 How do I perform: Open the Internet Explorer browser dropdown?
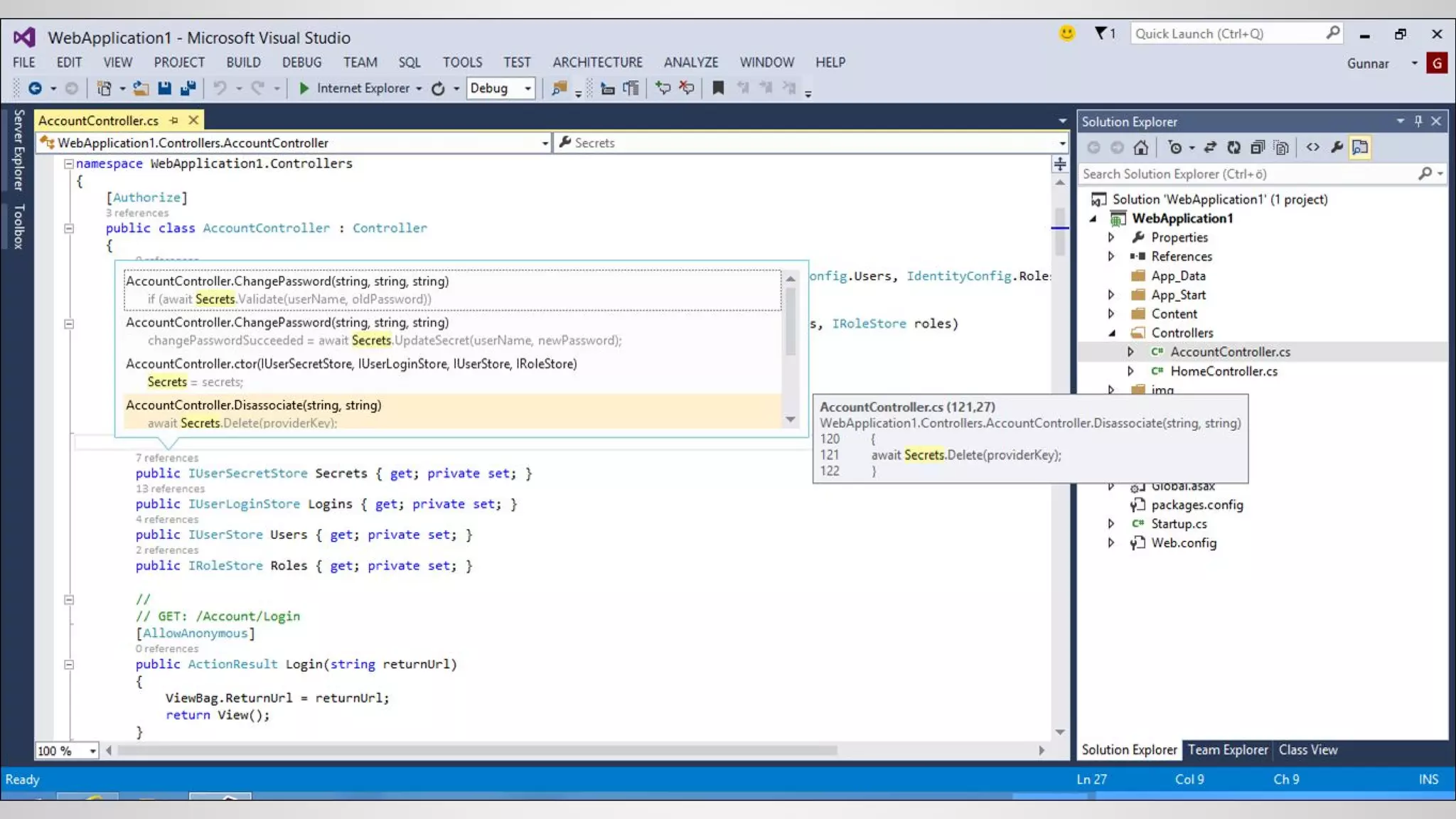click(419, 89)
